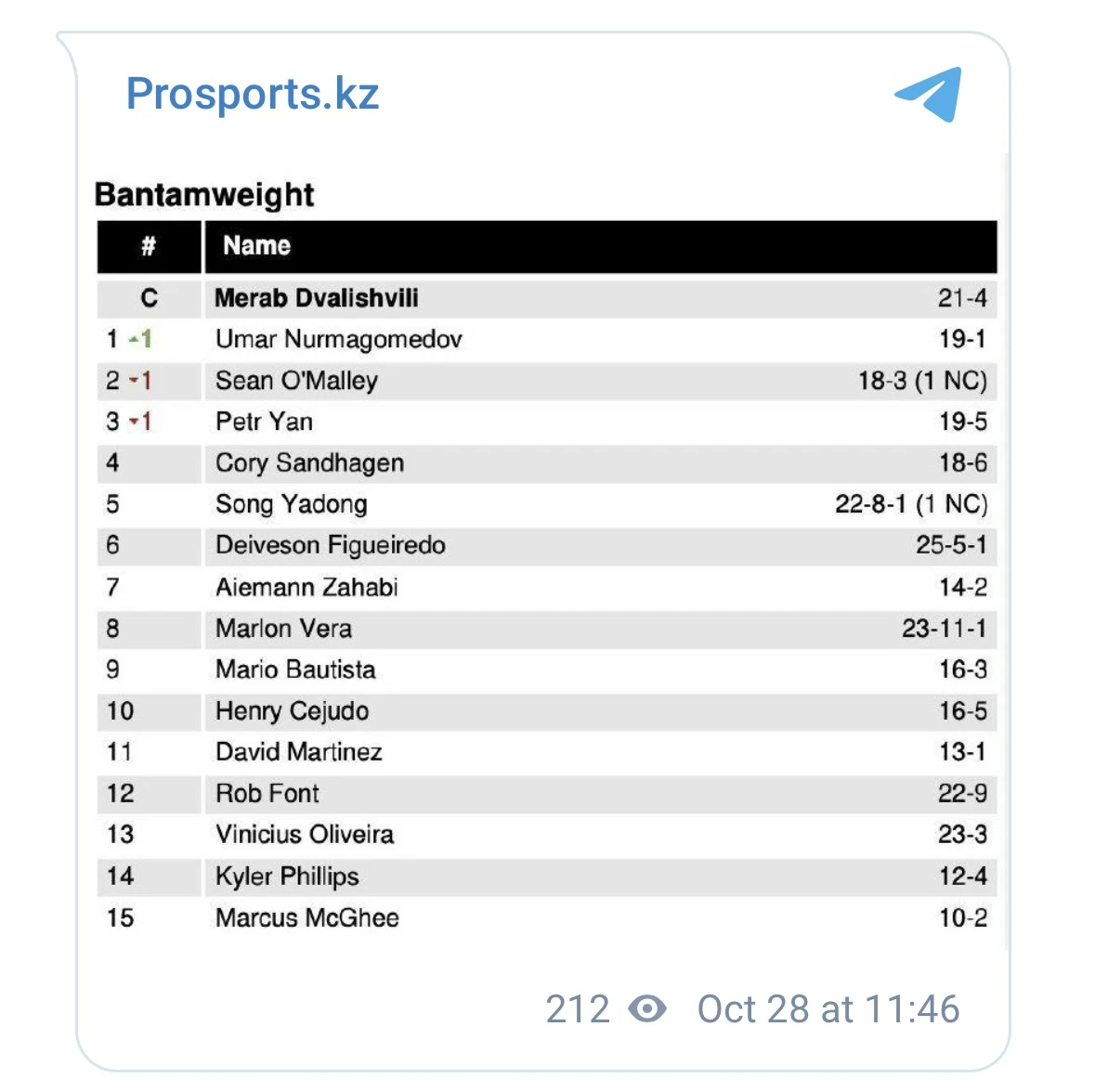Click the green up arrow beside rank 1
The image size is (1095, 1092).
(135, 340)
